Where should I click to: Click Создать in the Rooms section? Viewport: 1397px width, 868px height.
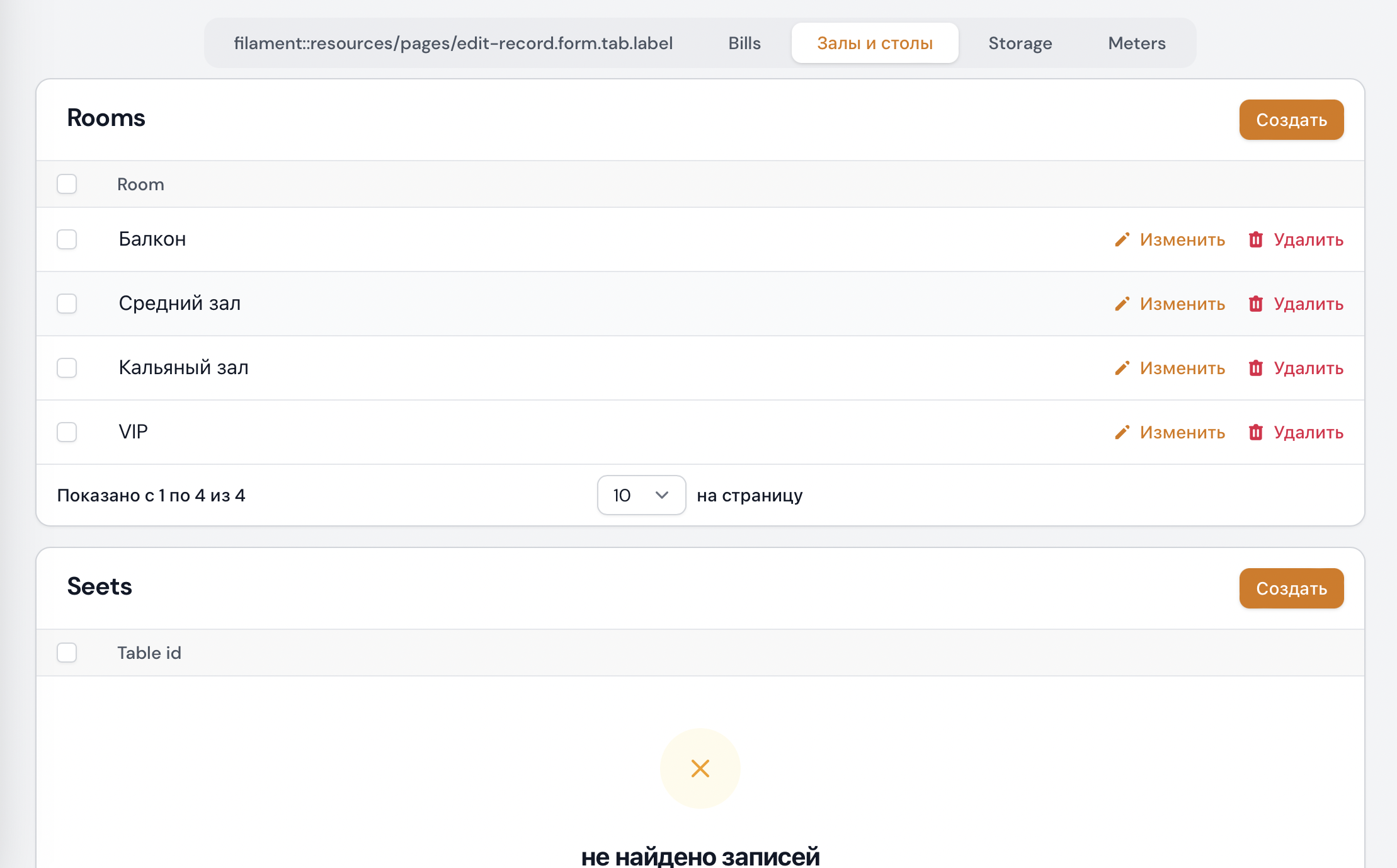coord(1291,120)
